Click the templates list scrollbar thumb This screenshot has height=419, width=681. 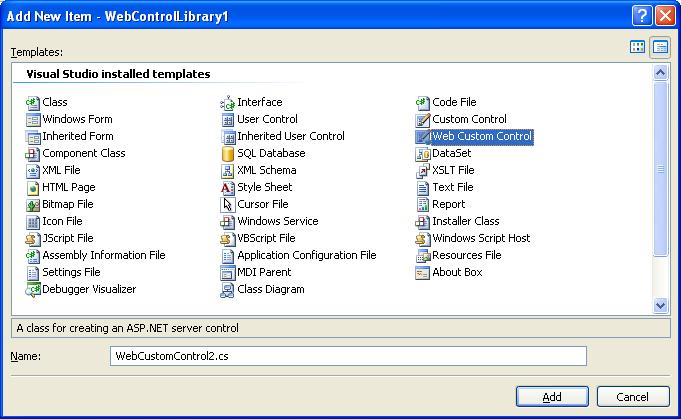click(660, 169)
